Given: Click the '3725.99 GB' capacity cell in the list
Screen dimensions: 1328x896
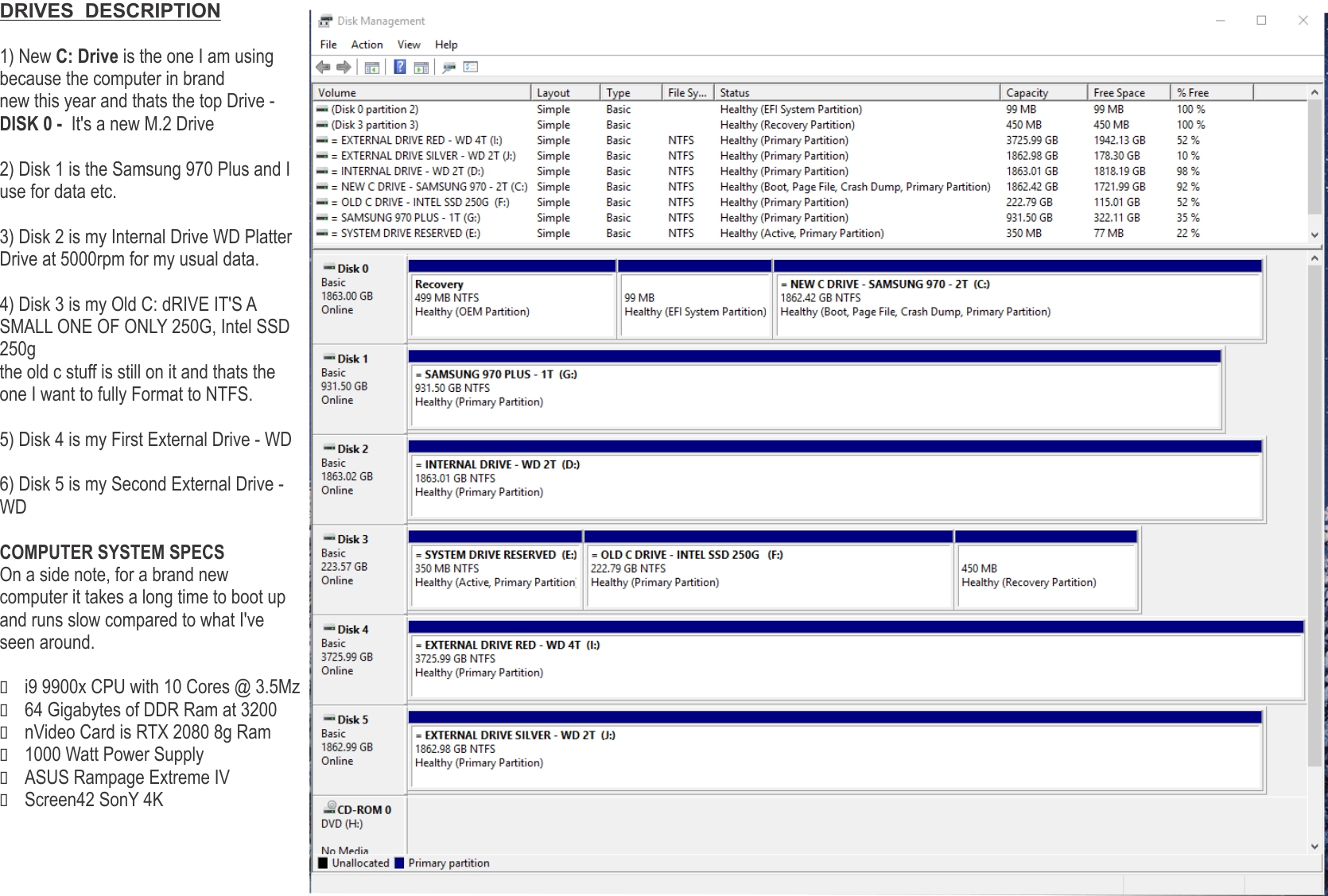Looking at the screenshot, I should (1032, 141).
